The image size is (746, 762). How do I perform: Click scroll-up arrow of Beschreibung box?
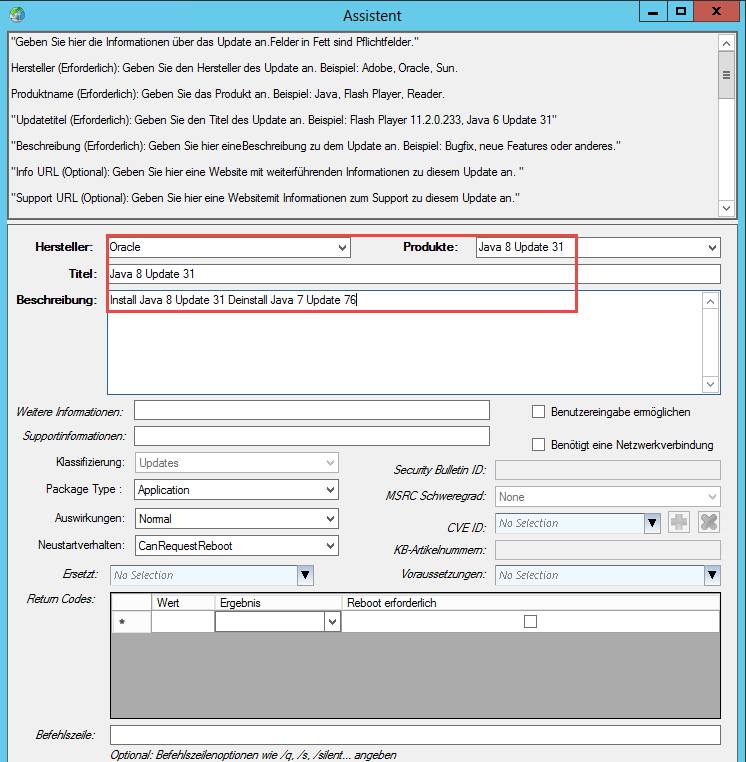click(710, 301)
